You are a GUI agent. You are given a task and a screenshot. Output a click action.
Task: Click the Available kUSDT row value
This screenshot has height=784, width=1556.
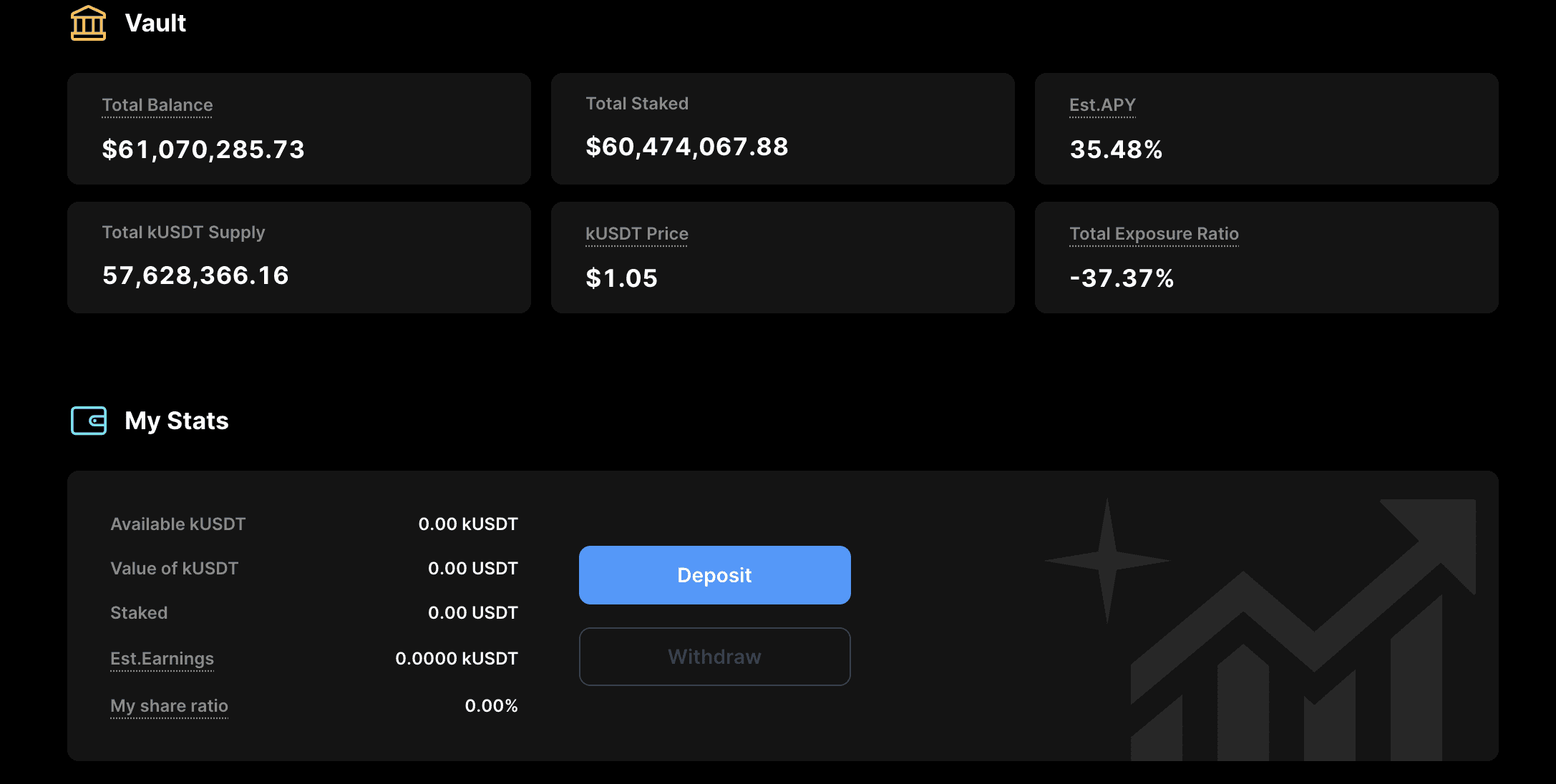pos(468,524)
